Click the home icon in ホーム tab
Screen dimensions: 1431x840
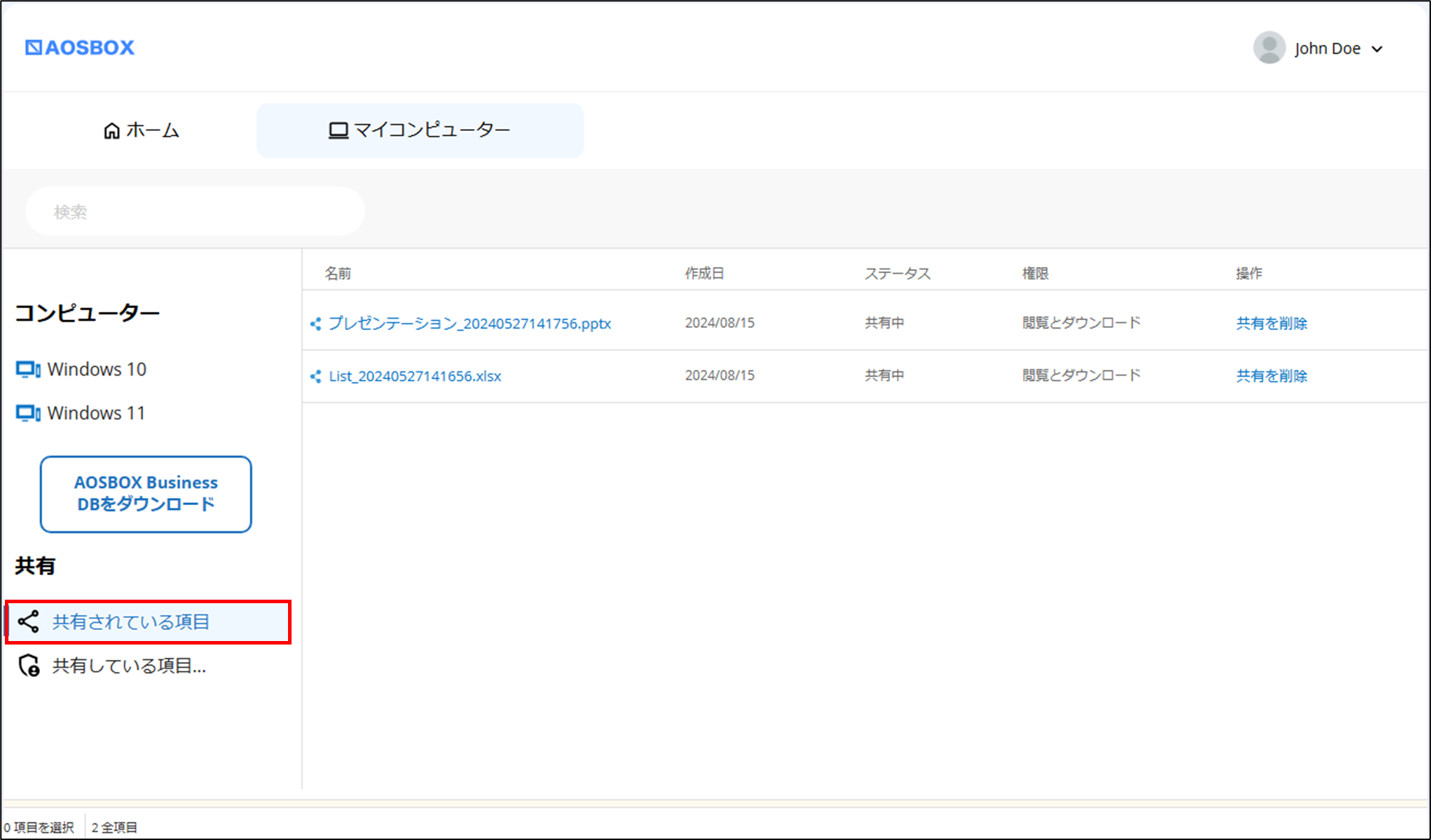[x=111, y=131]
